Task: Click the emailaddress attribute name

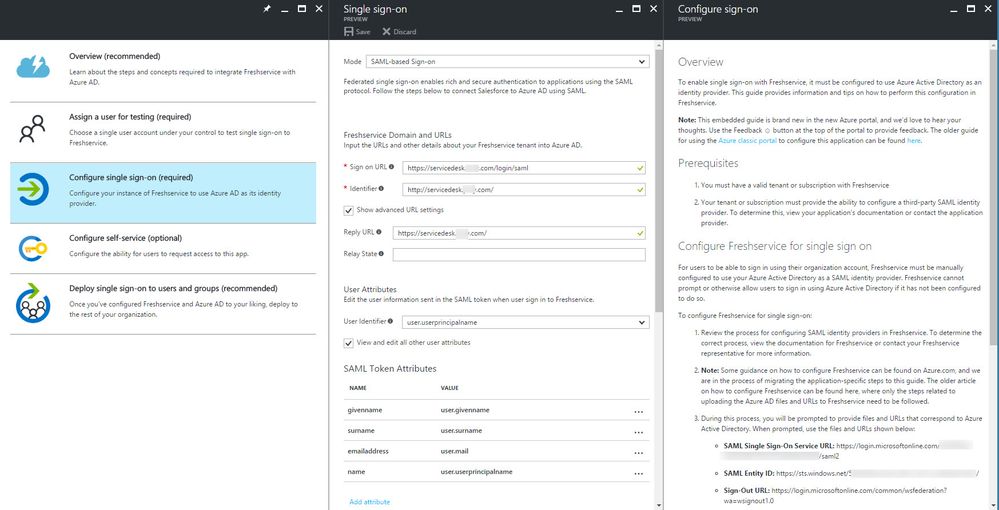Action: (x=368, y=451)
